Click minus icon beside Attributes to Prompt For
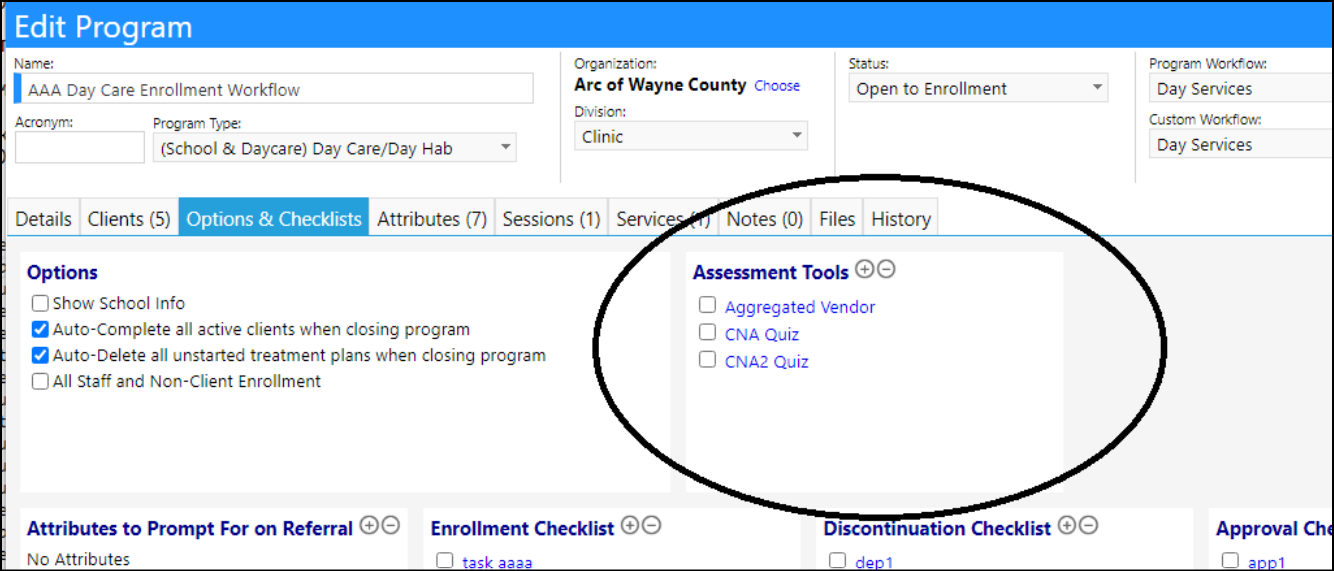1334x571 pixels. (390, 525)
